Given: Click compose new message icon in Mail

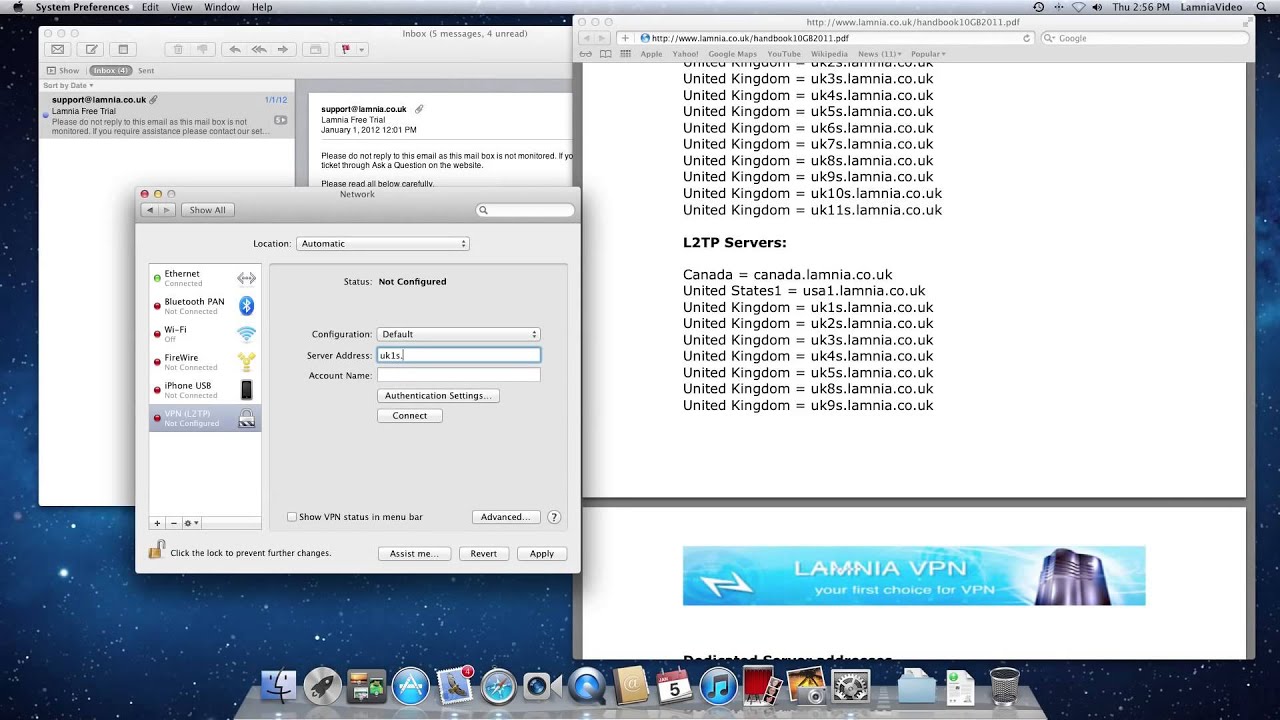Looking at the screenshot, I should (x=92, y=49).
